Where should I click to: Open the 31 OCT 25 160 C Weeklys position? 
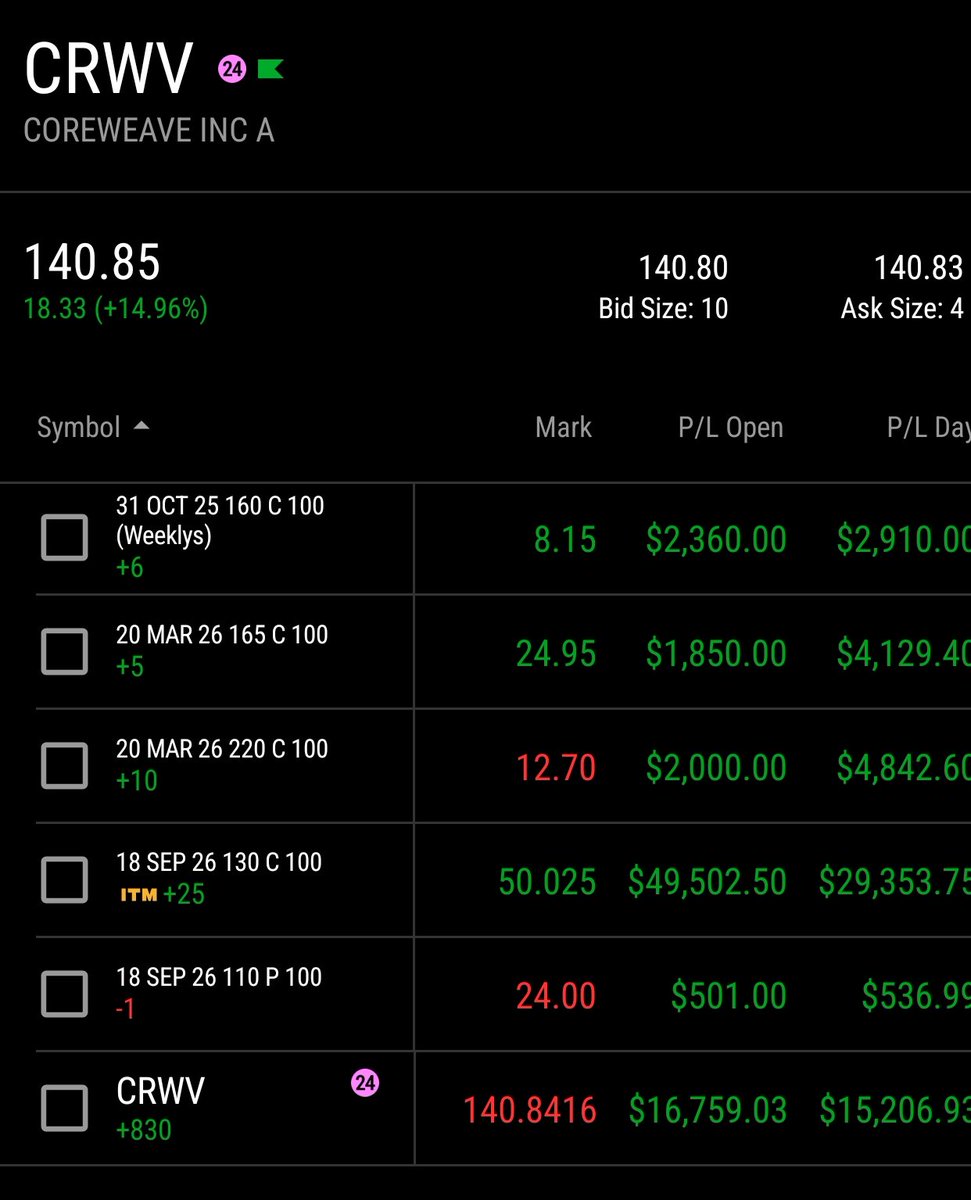[x=220, y=520]
